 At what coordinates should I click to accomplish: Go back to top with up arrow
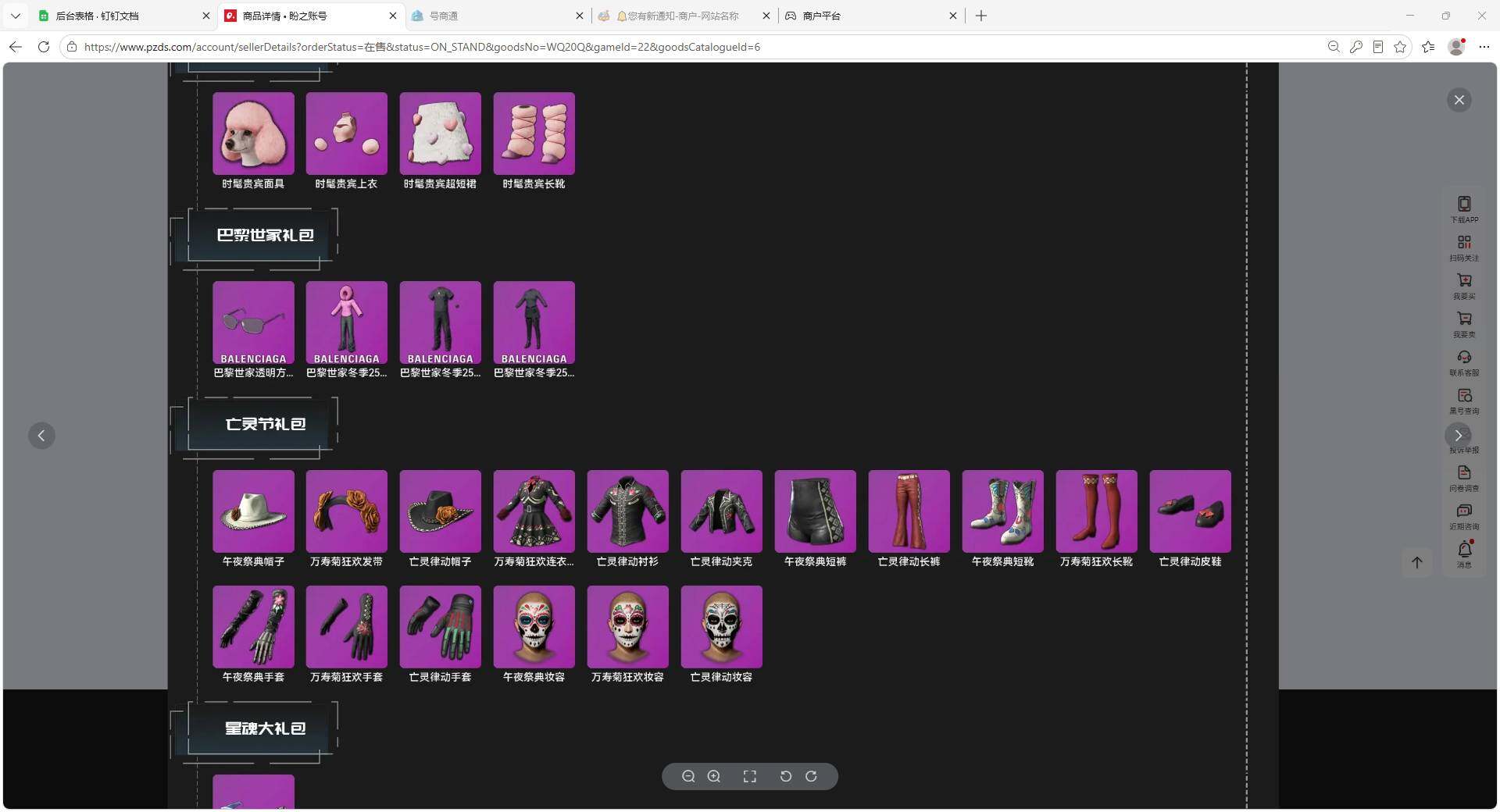pos(1416,562)
